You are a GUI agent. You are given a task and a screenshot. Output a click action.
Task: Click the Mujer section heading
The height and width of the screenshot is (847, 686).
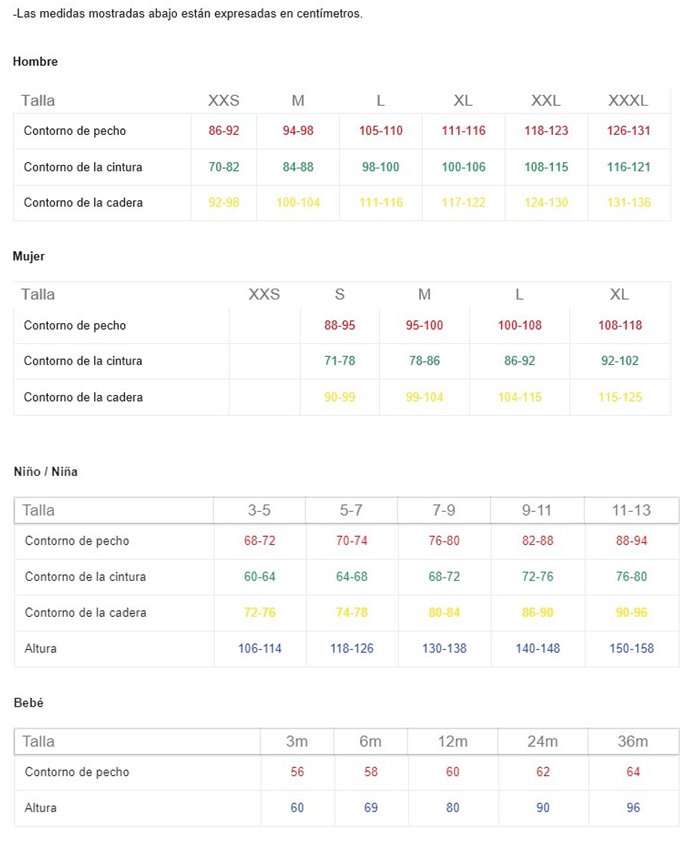[x=29, y=256]
